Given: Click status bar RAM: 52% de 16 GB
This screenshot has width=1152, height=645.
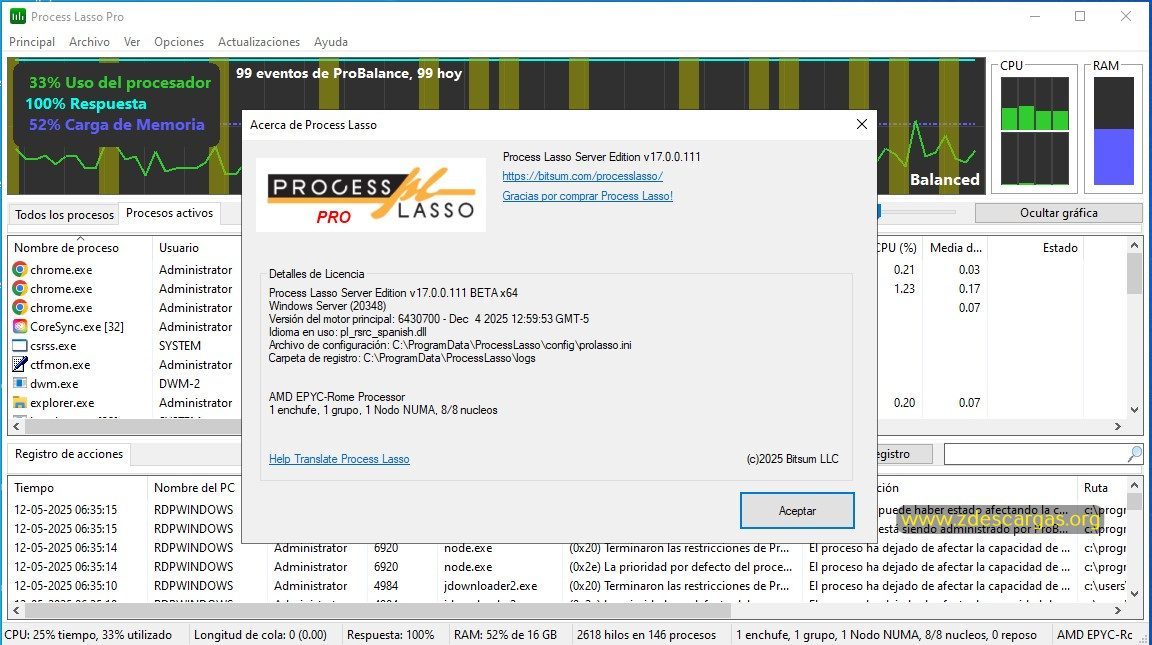Looking at the screenshot, I should click(x=505, y=635).
